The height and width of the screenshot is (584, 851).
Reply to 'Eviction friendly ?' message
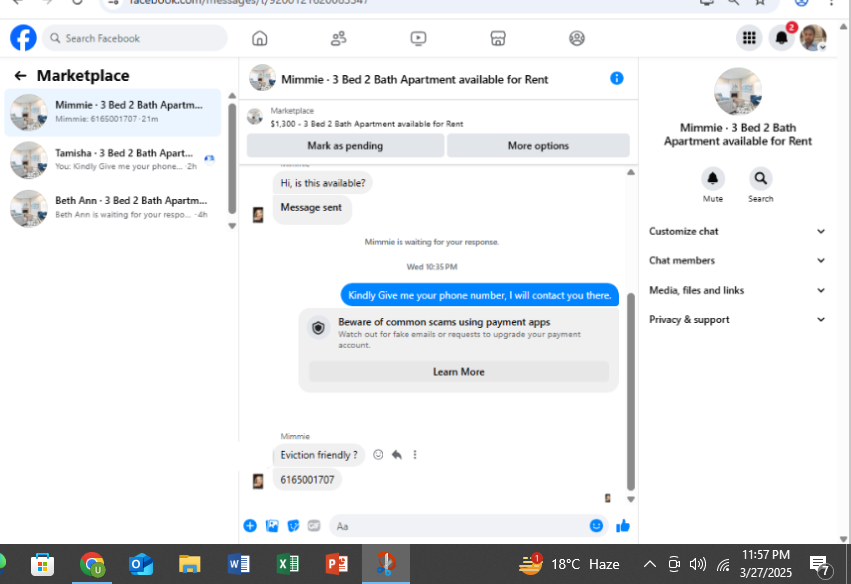click(x=397, y=455)
